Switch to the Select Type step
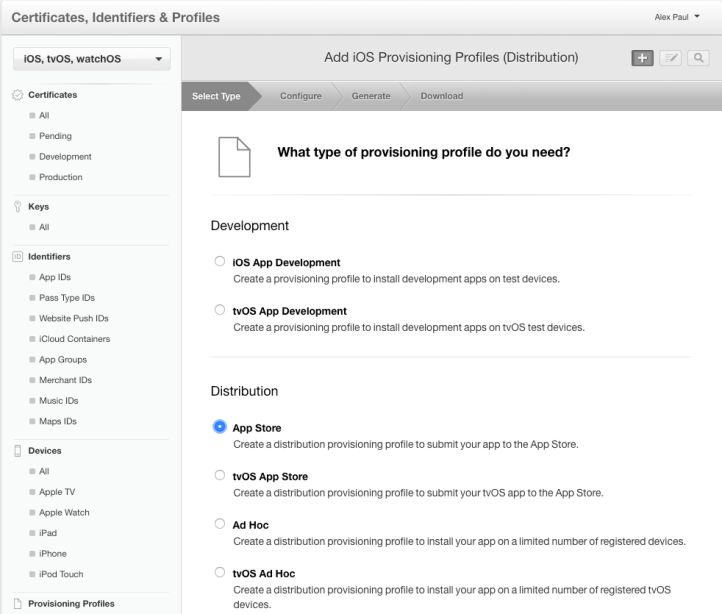This screenshot has width=722, height=614. click(x=216, y=96)
